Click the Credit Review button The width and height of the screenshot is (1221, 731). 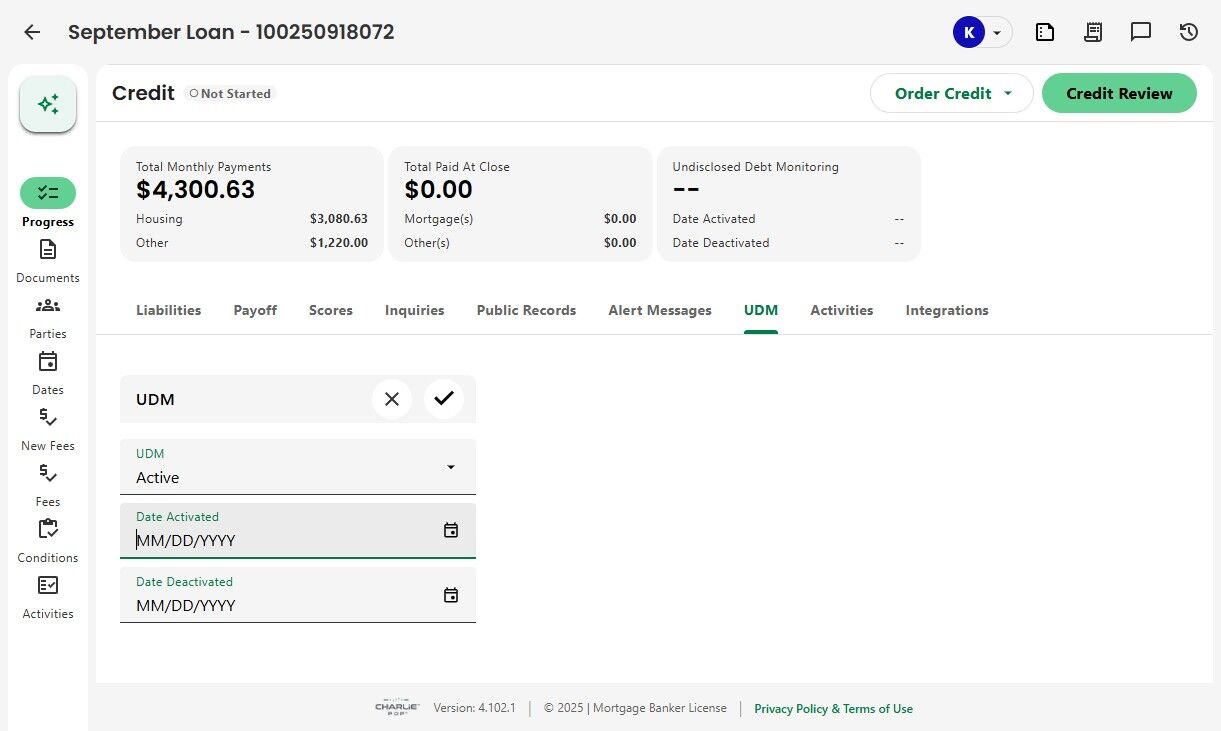click(x=1119, y=93)
